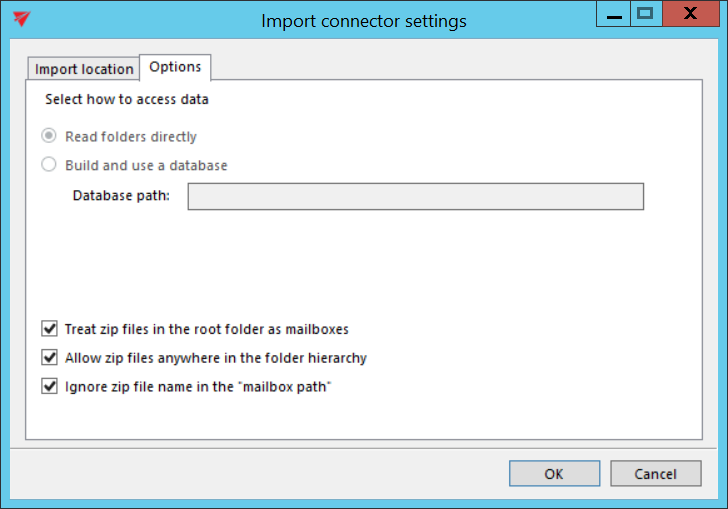
Task: Click the Database path label
Action: 121,195
